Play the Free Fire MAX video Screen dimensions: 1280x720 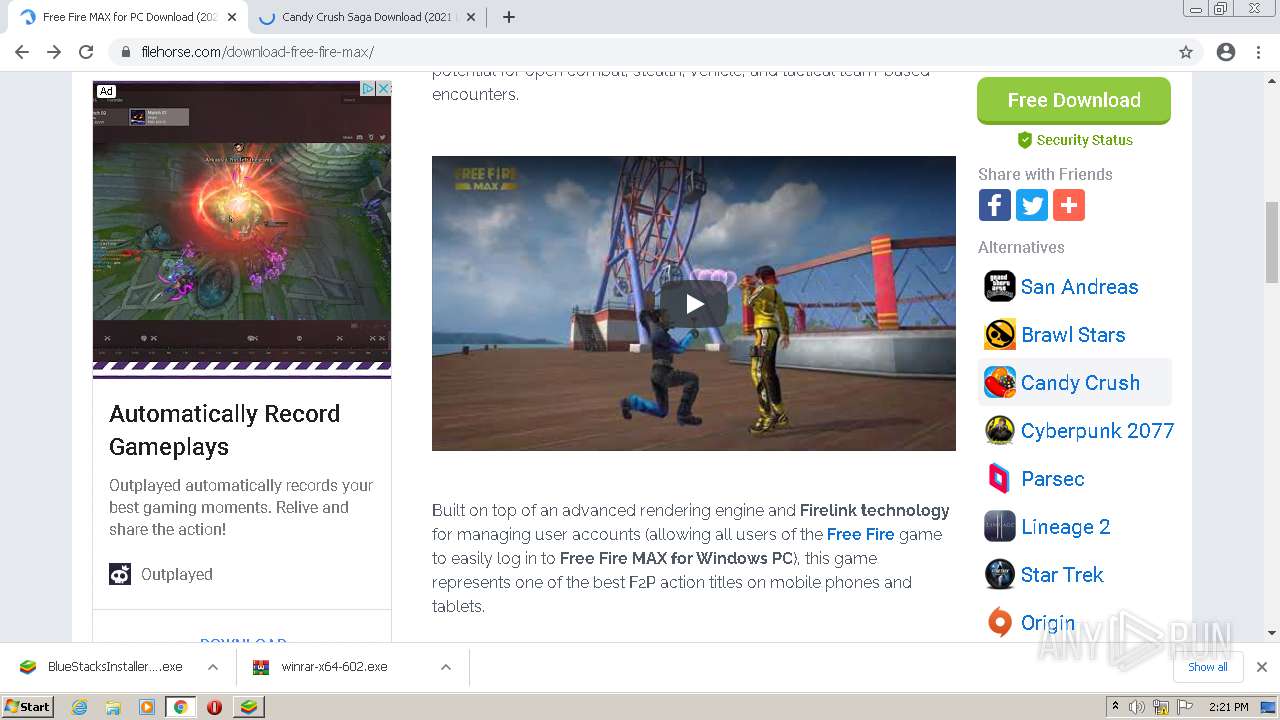point(694,304)
